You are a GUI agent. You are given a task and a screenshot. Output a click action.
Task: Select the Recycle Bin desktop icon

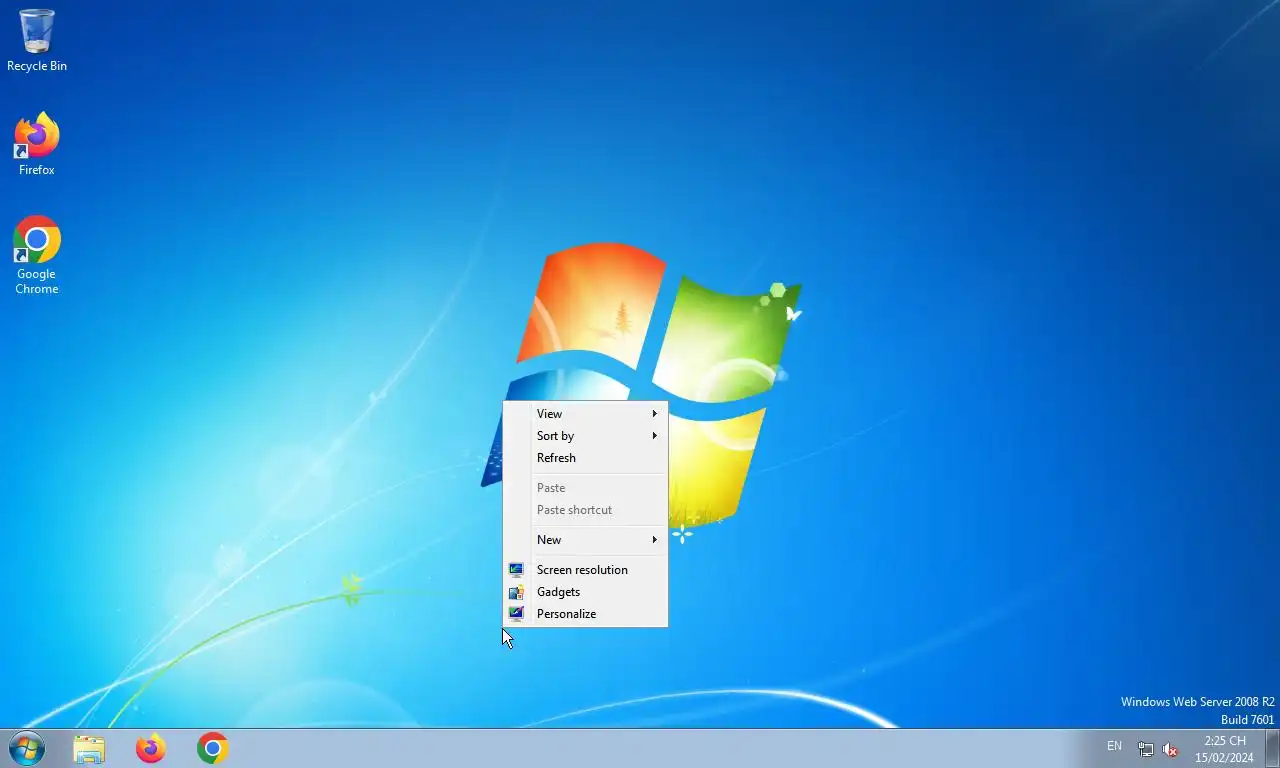[x=37, y=41]
